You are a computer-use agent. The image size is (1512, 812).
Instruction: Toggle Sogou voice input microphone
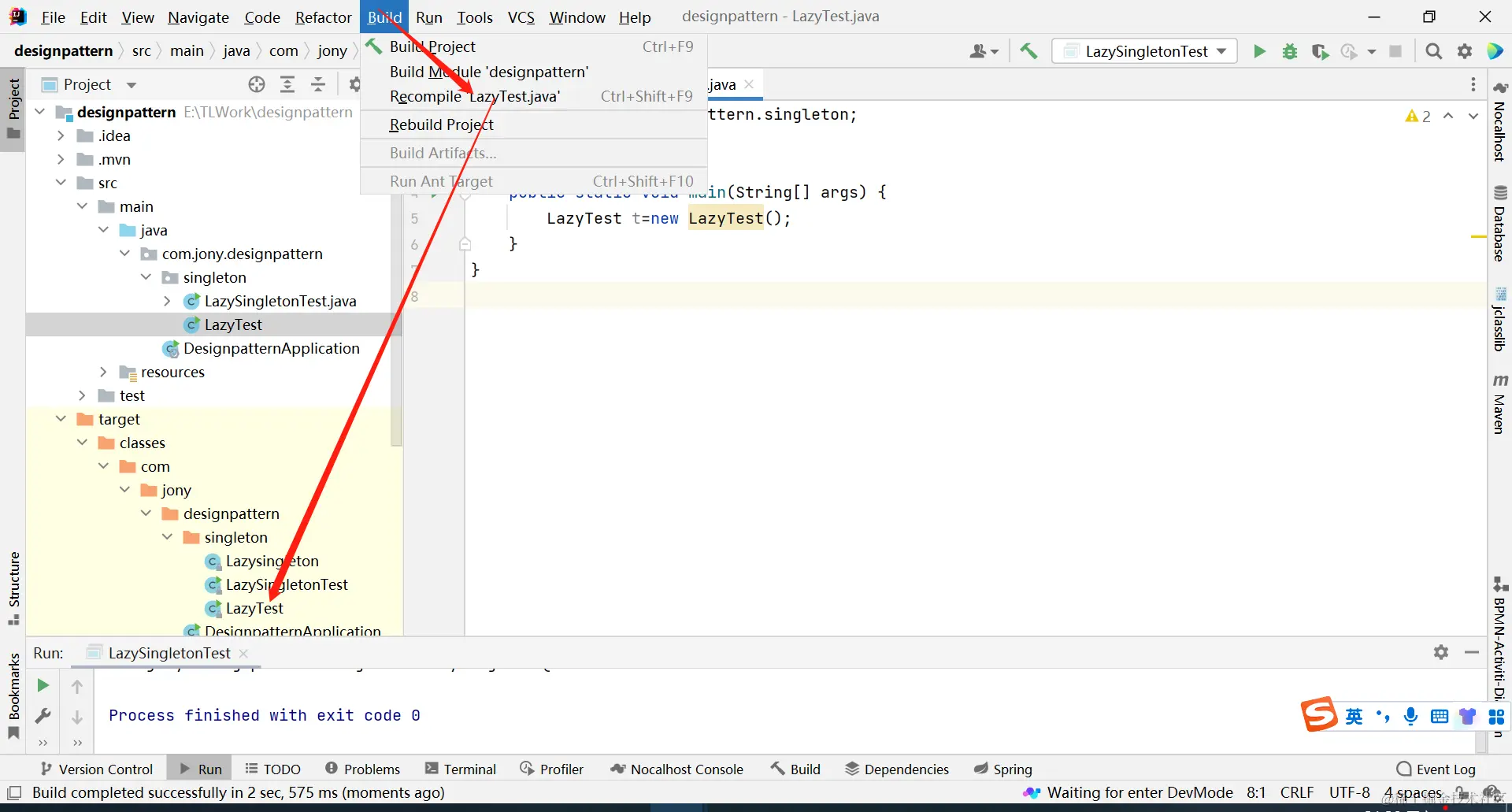pyautogui.click(x=1410, y=716)
